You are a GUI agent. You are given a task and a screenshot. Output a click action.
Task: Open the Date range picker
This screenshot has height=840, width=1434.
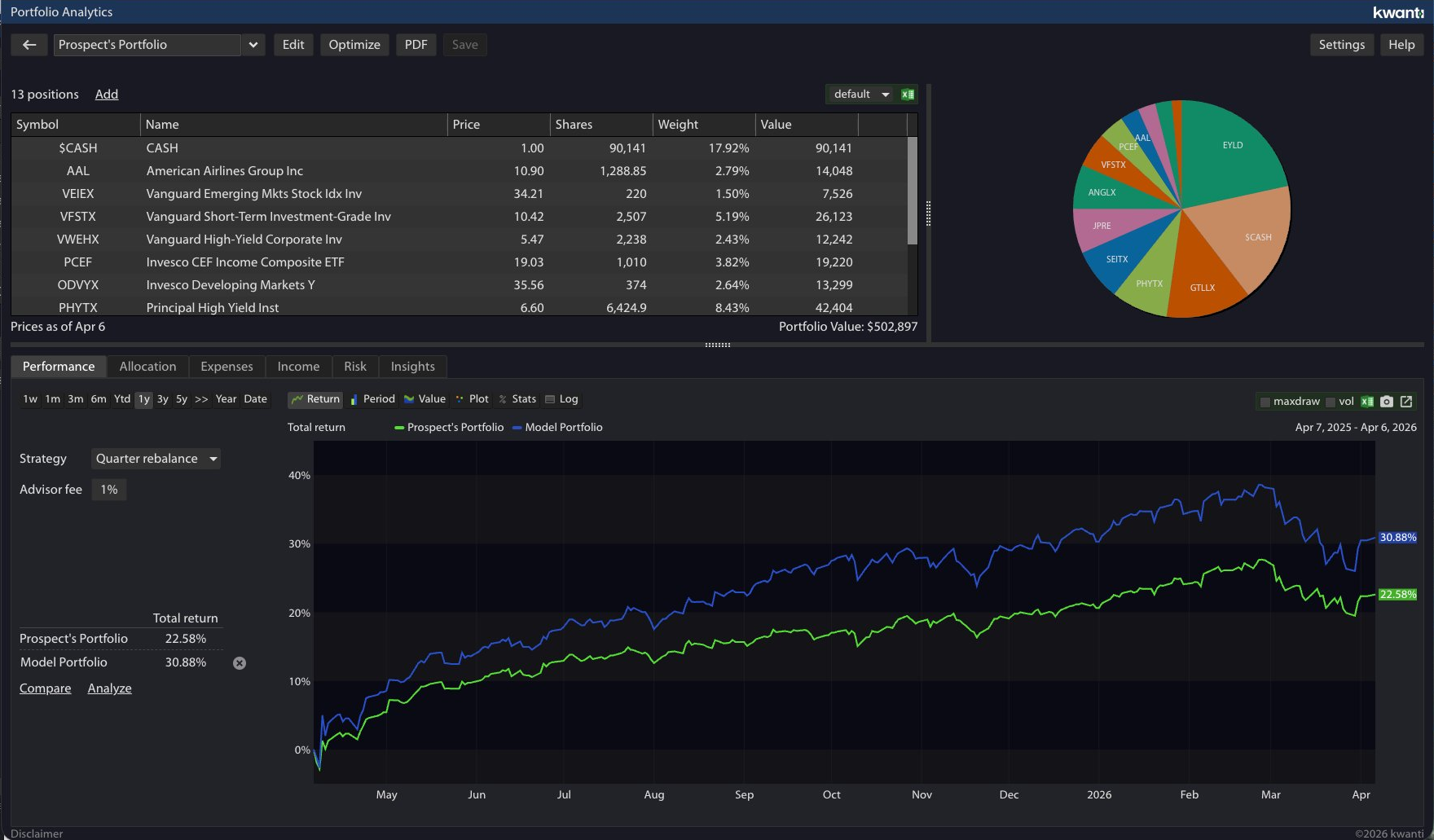click(x=255, y=399)
